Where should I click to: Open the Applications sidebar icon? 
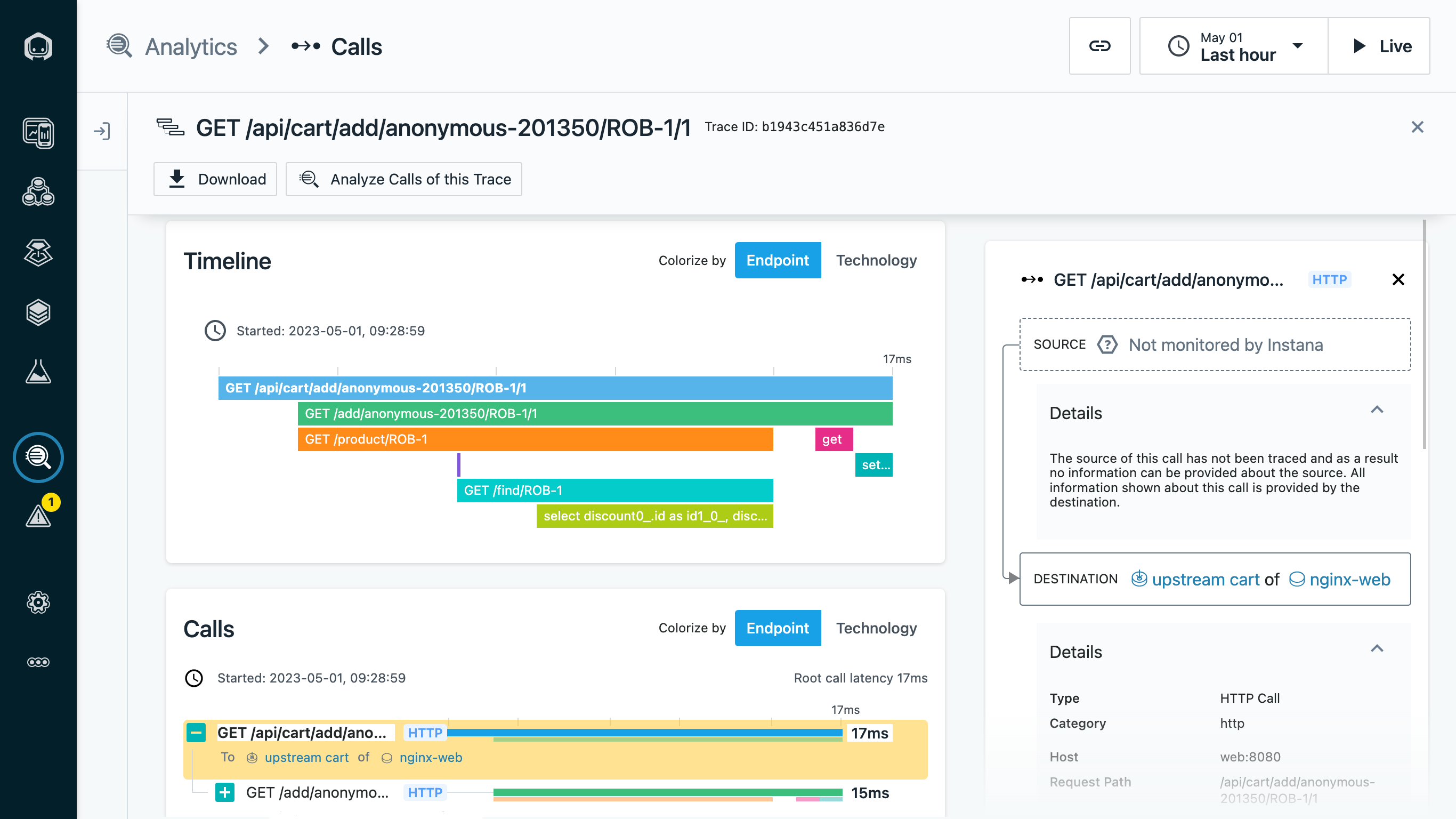click(x=38, y=192)
